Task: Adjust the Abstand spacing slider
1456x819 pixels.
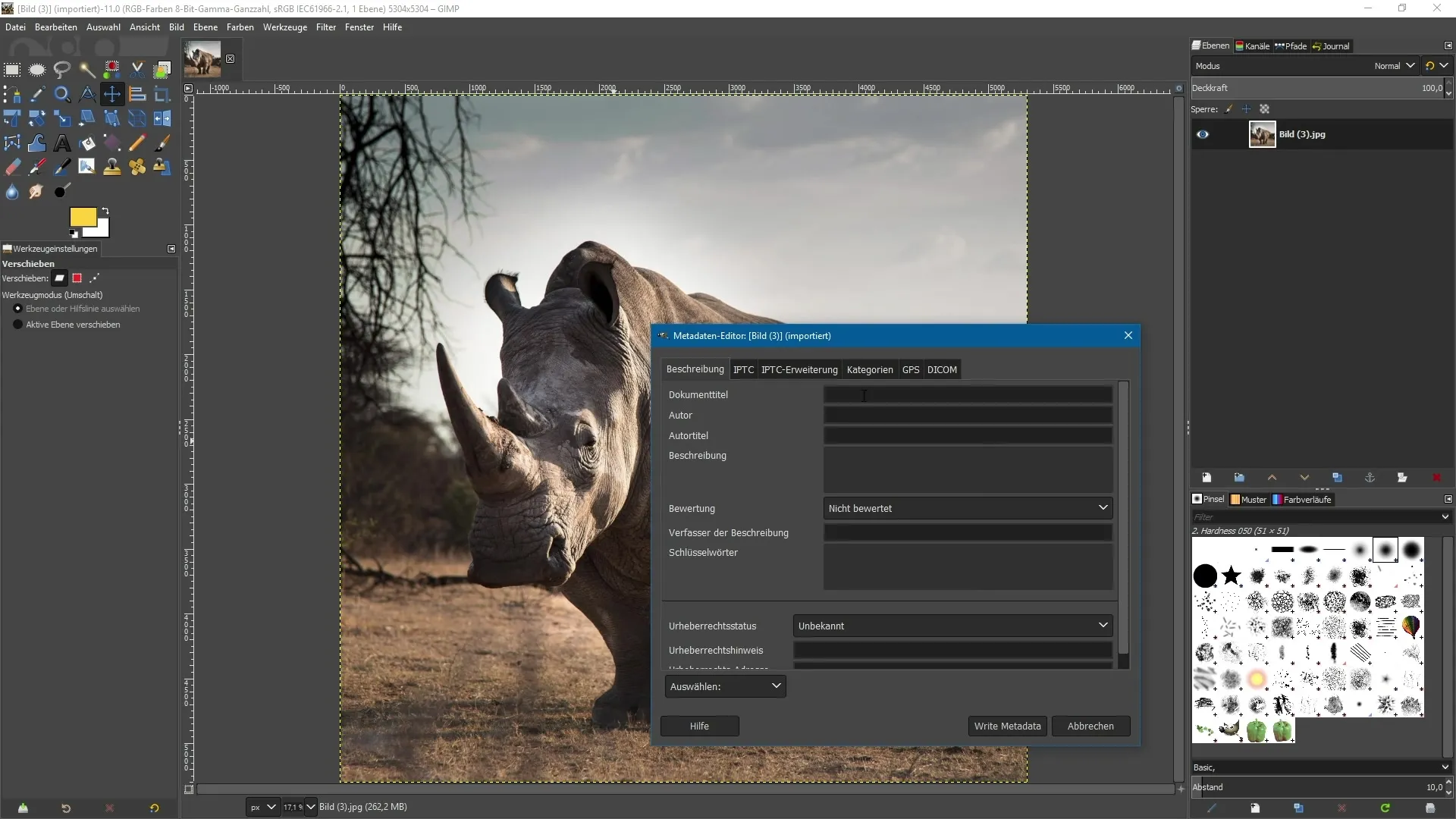Action: tap(1316, 787)
